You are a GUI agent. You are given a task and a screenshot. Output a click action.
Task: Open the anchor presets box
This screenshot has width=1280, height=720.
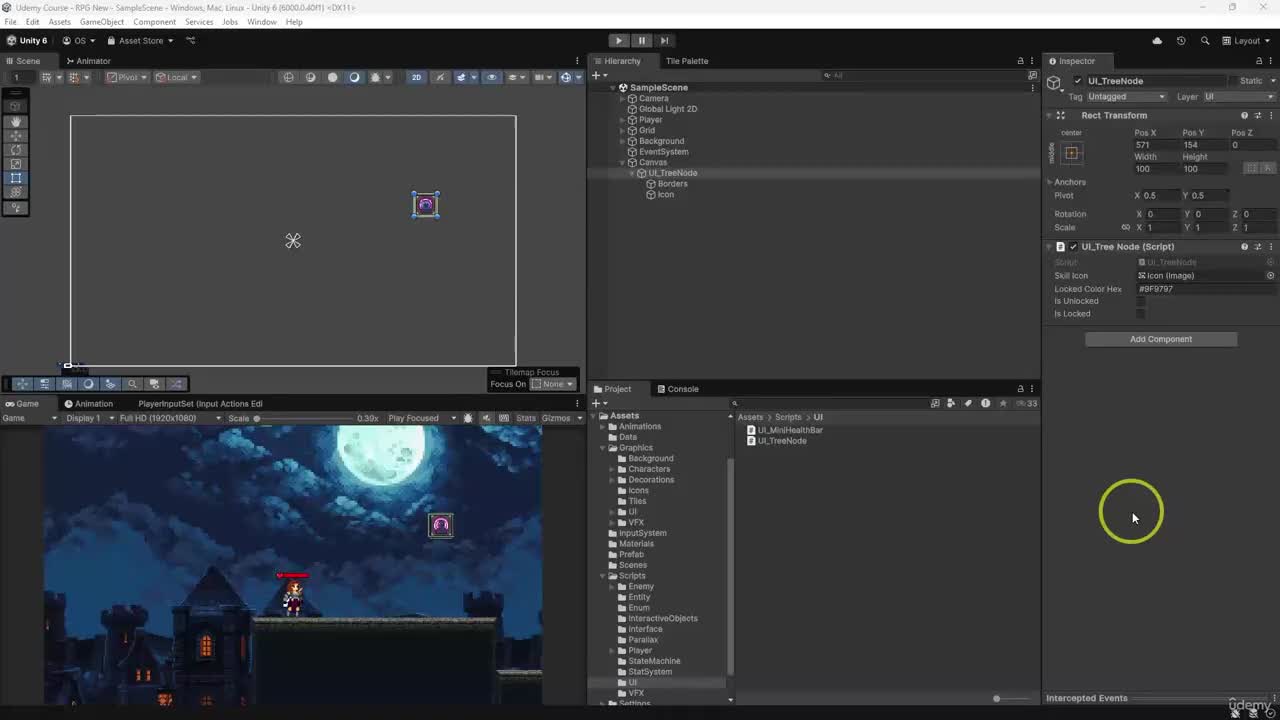click(1071, 153)
